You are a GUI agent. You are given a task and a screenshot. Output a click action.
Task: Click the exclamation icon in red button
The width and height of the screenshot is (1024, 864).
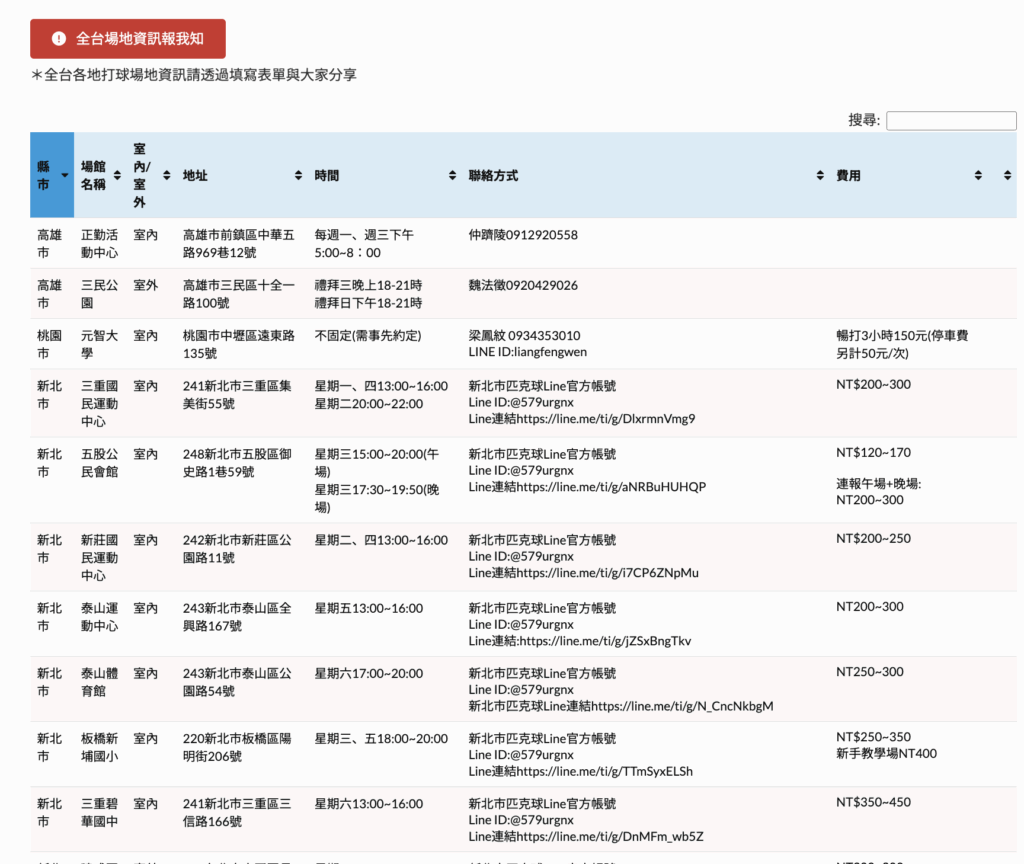click(x=59, y=39)
